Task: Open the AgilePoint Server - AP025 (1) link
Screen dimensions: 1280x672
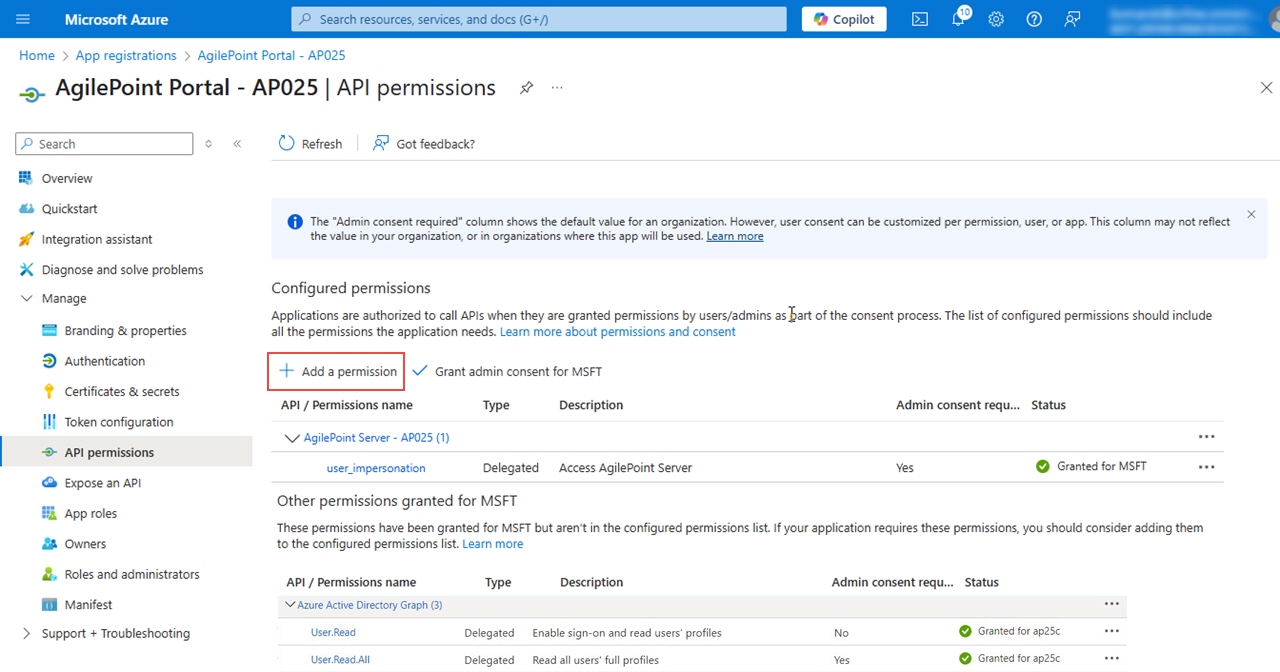Action: 376,438
